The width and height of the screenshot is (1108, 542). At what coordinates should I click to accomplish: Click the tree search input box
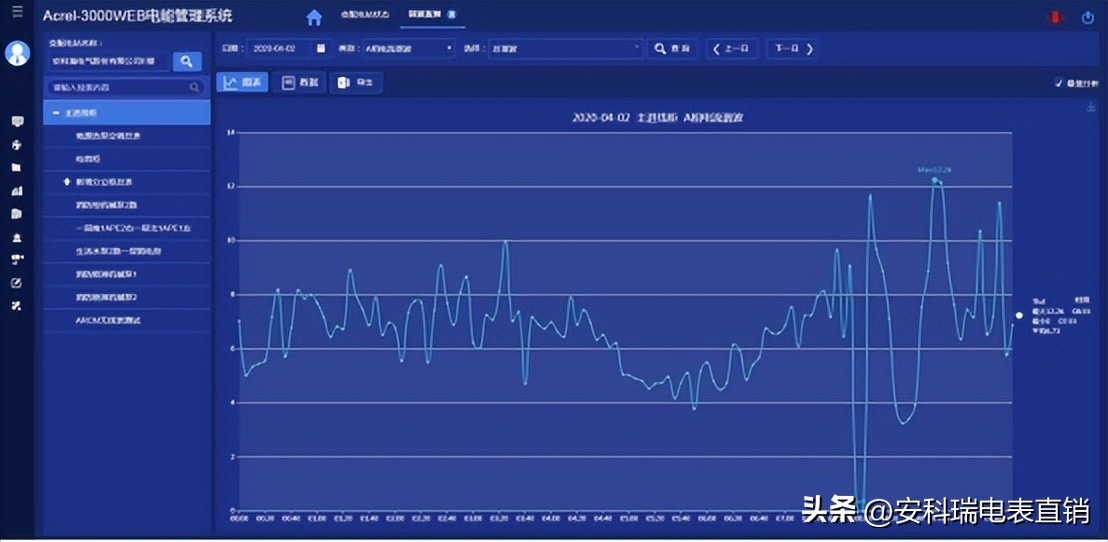coord(125,88)
